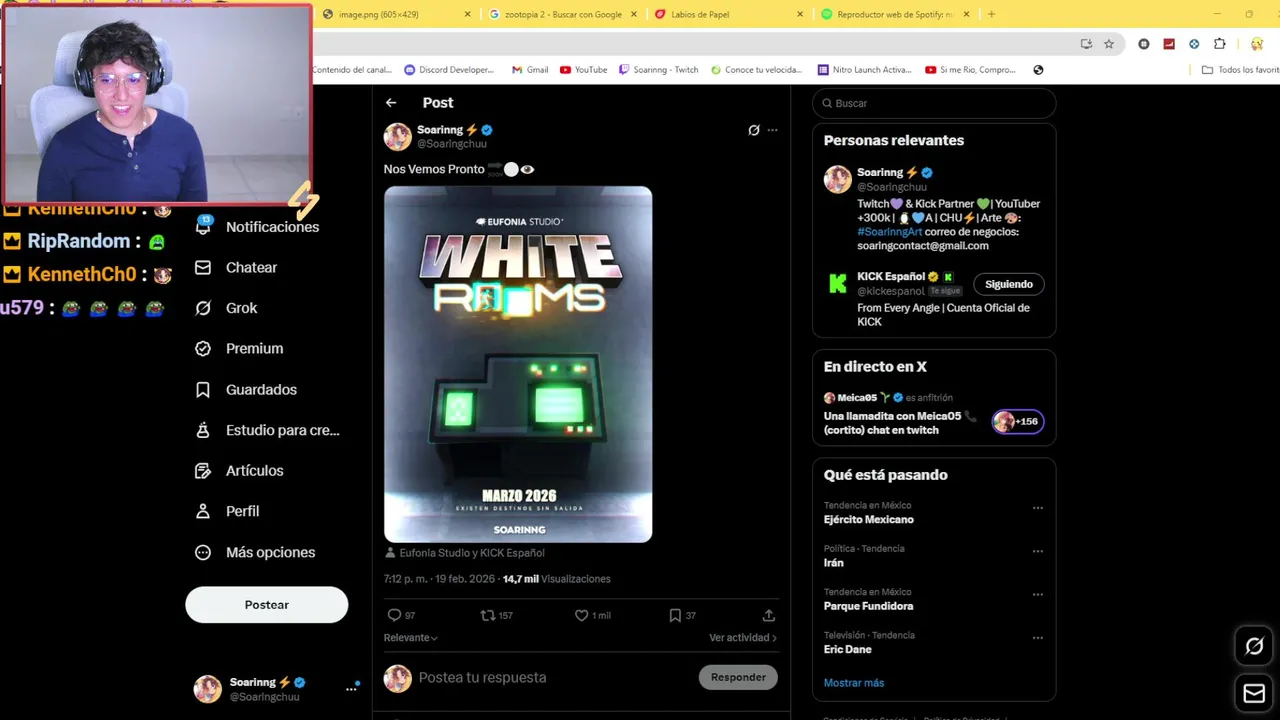
Task: Expand Más opciones in the sidebar
Action: pyautogui.click(x=255, y=552)
